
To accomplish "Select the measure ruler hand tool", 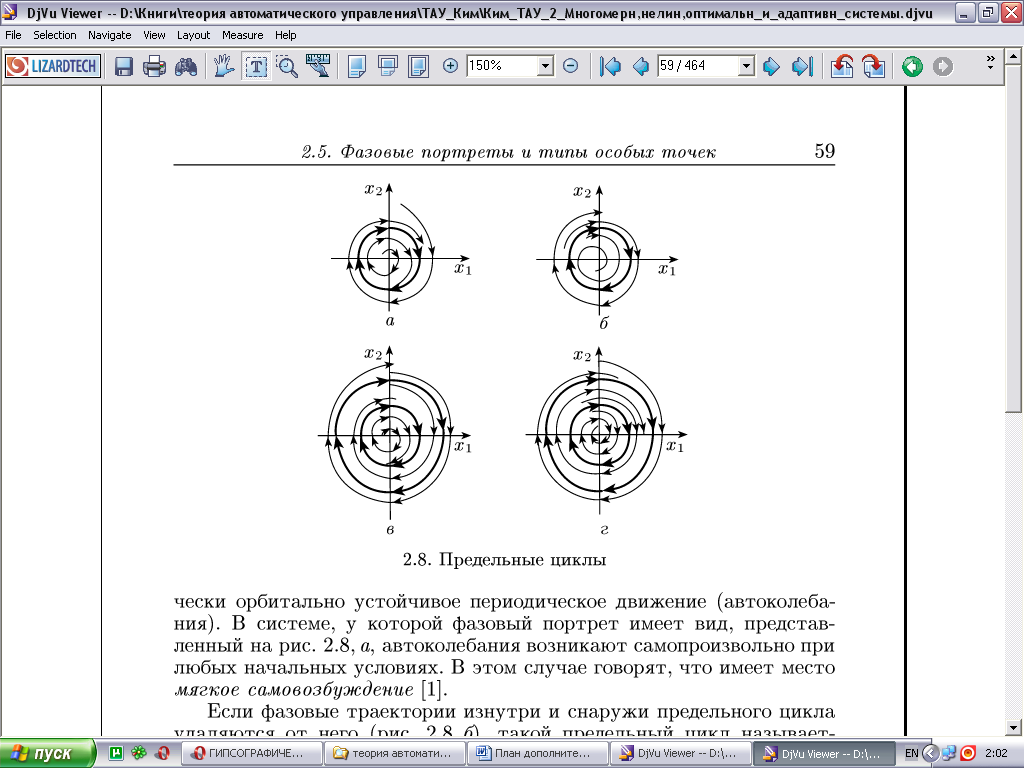I will tap(318, 66).
